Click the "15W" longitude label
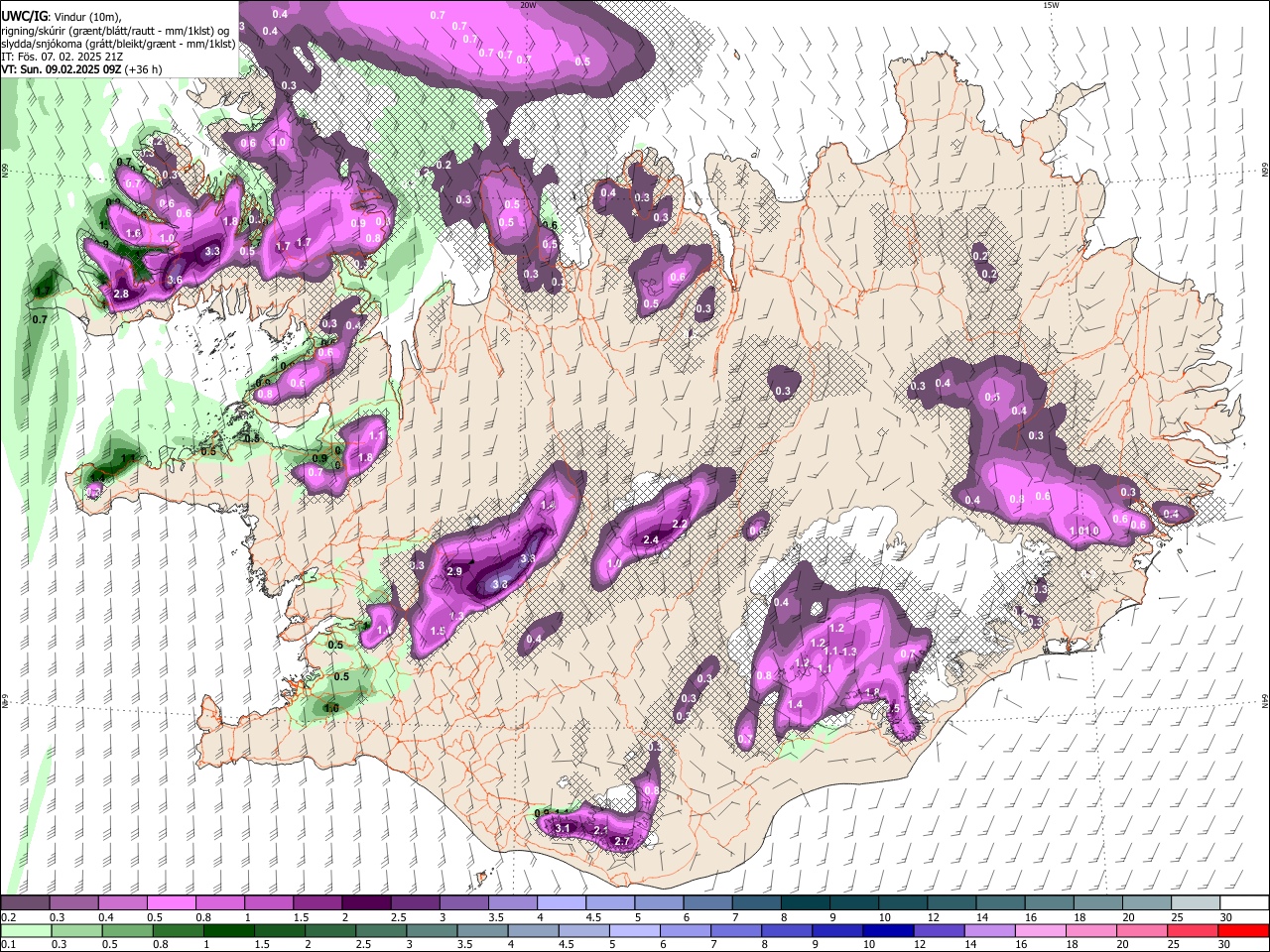 tap(1051, 5)
